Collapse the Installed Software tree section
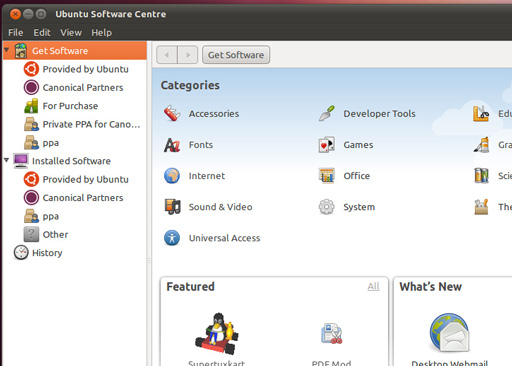Screen dimensions: 512x366 pos(6,160)
